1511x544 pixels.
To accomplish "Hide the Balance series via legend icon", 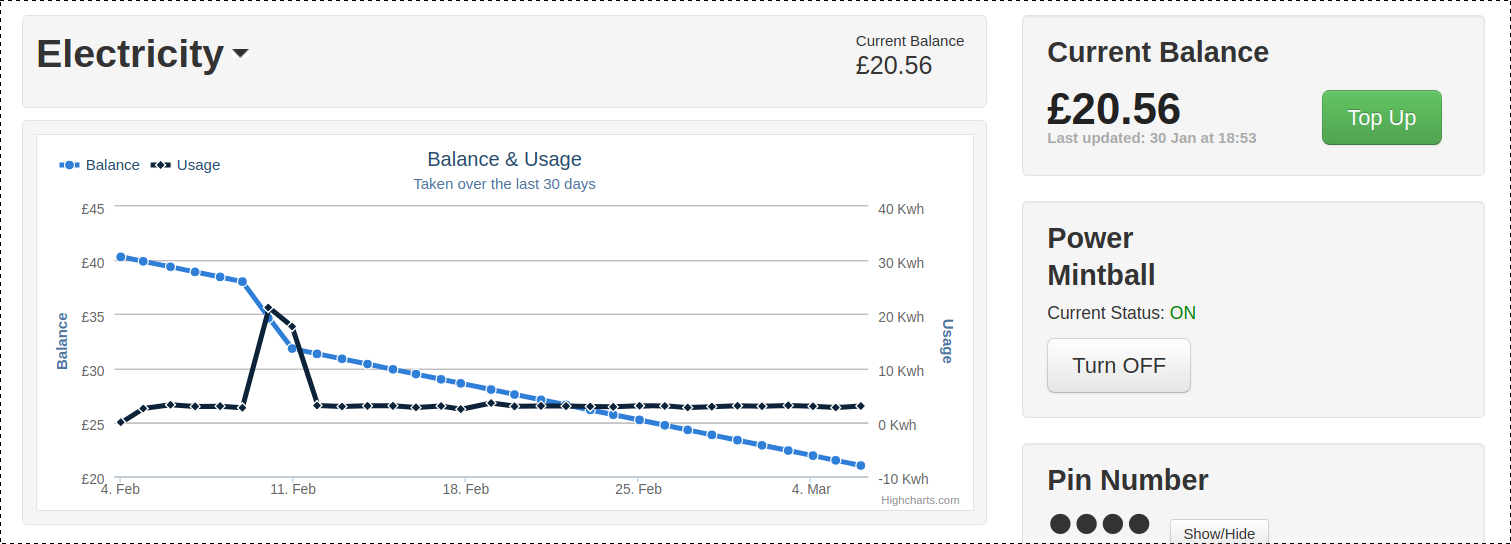I will [70, 165].
